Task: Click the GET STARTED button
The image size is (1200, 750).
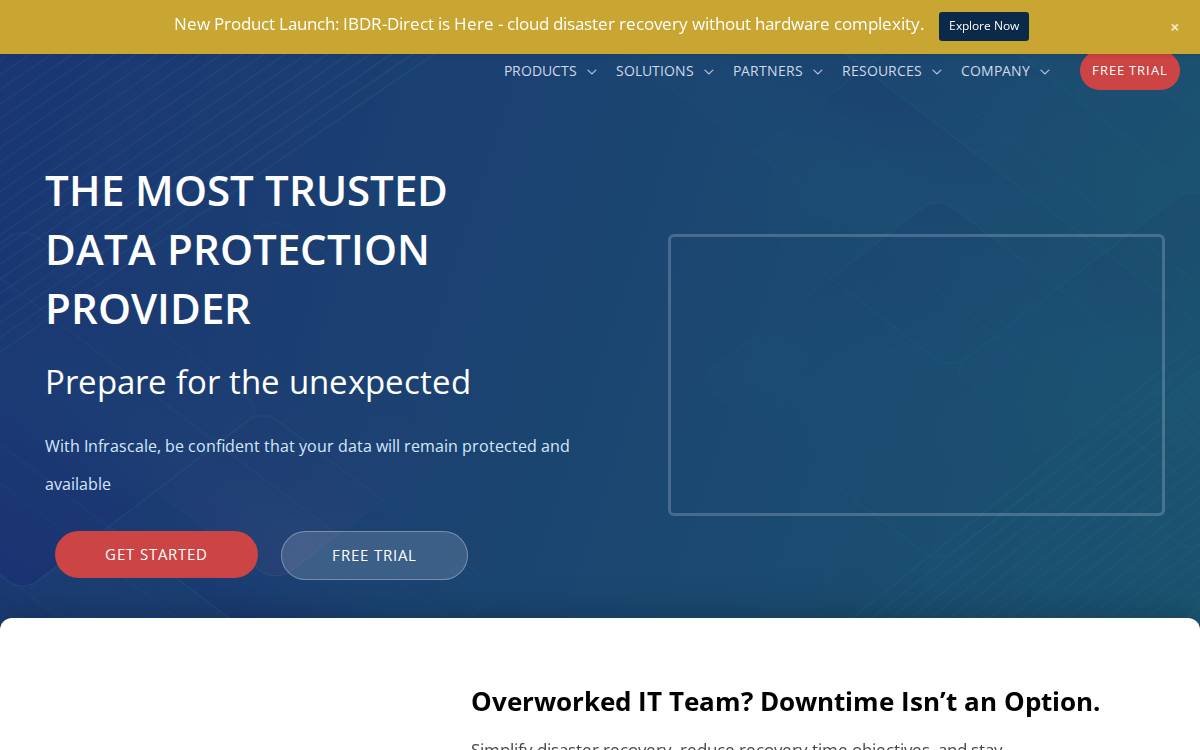Action: pos(156,554)
